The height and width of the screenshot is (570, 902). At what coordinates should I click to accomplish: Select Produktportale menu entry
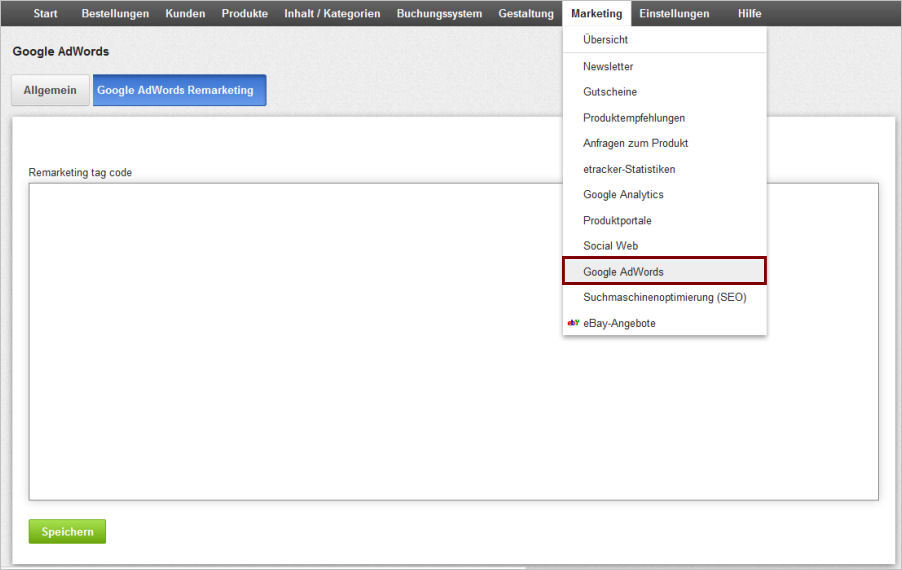point(664,220)
